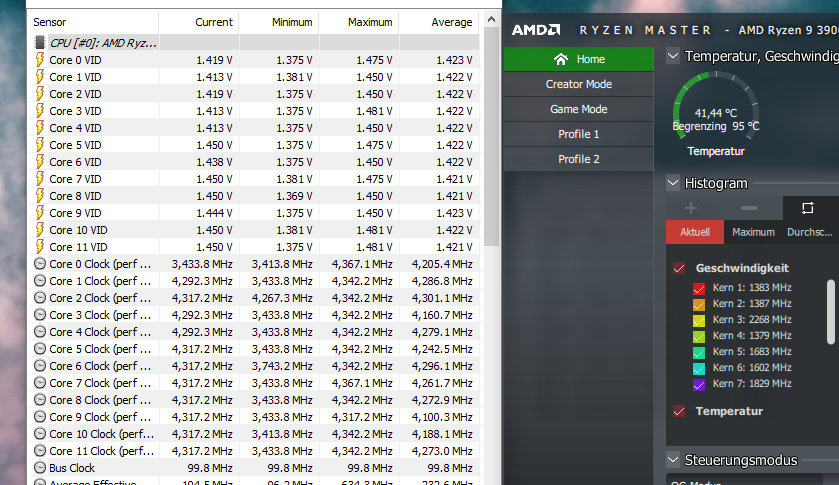The height and width of the screenshot is (485, 839).
Task: Click the Current column header
Action: pyautogui.click(x=199, y=22)
